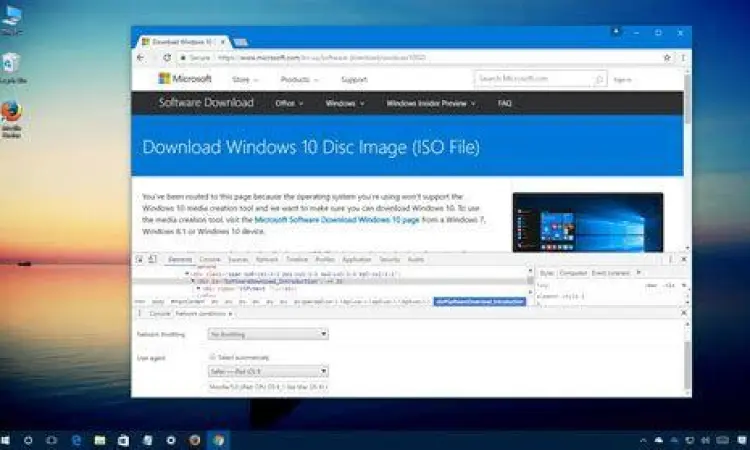Open the Network throttling dropdown
This screenshot has height=450, width=750.
coord(268,334)
